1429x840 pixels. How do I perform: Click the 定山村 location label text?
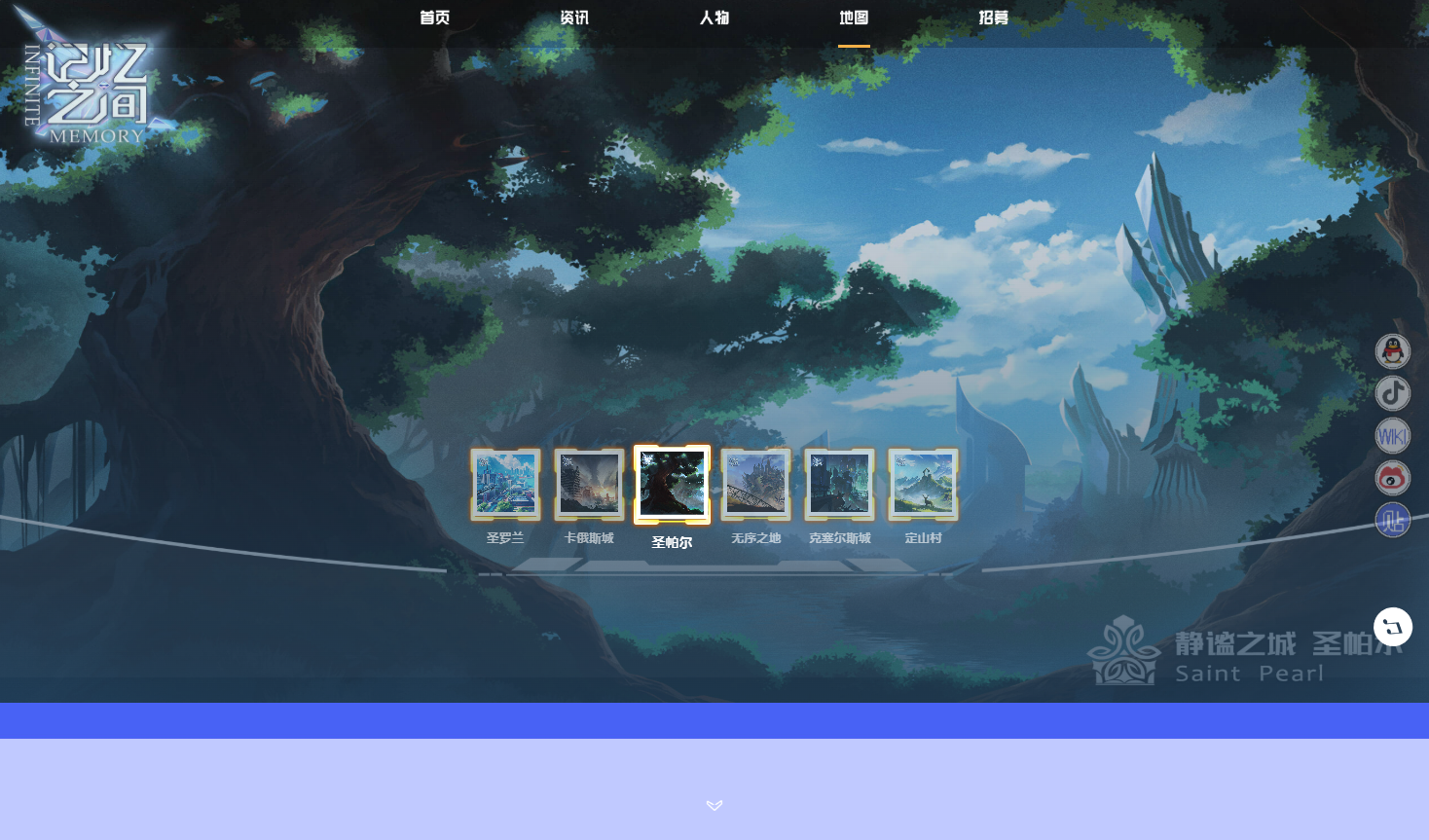coord(923,538)
